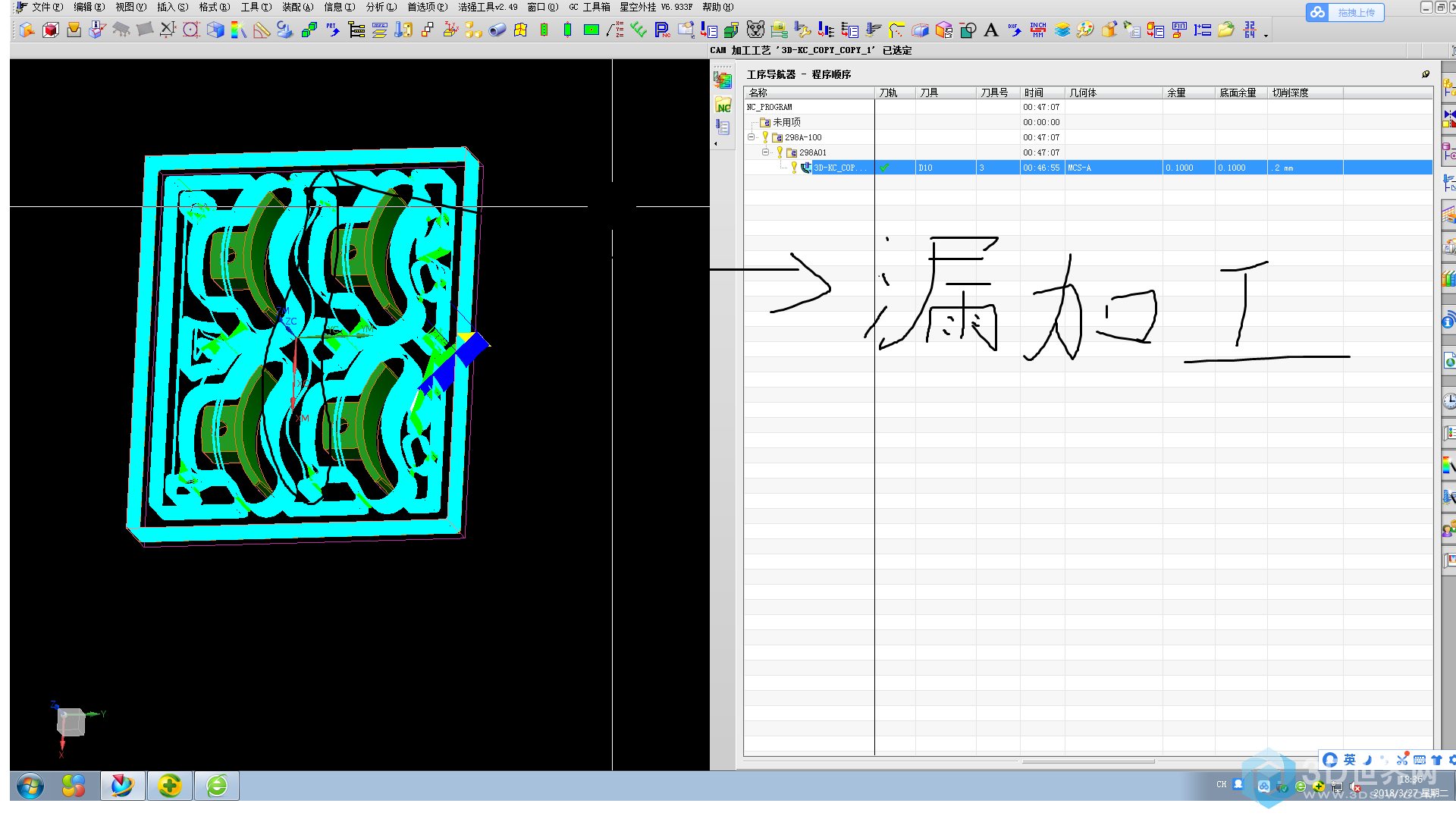This screenshot has width=1456, height=819.
Task: Collapse the 298A-100 program group
Action: pos(751,137)
